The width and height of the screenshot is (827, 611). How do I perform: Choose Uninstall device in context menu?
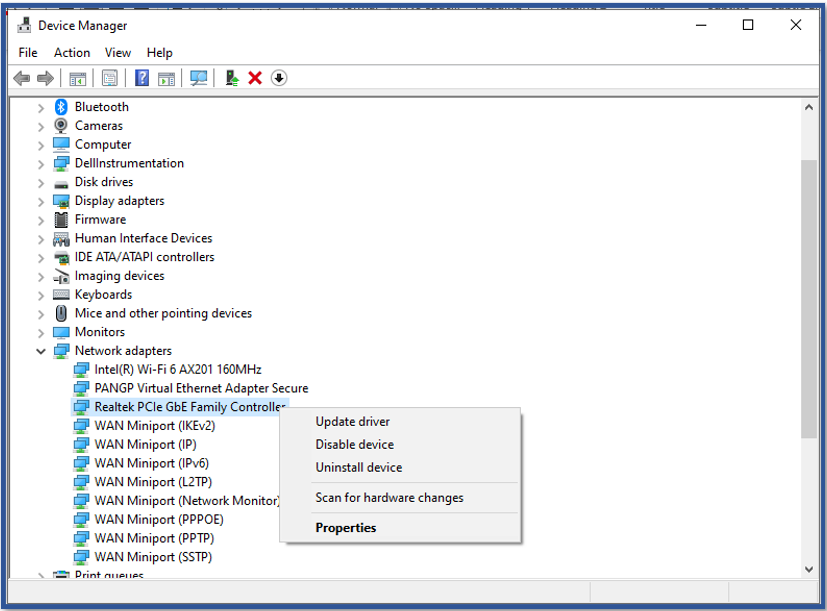tap(401, 467)
